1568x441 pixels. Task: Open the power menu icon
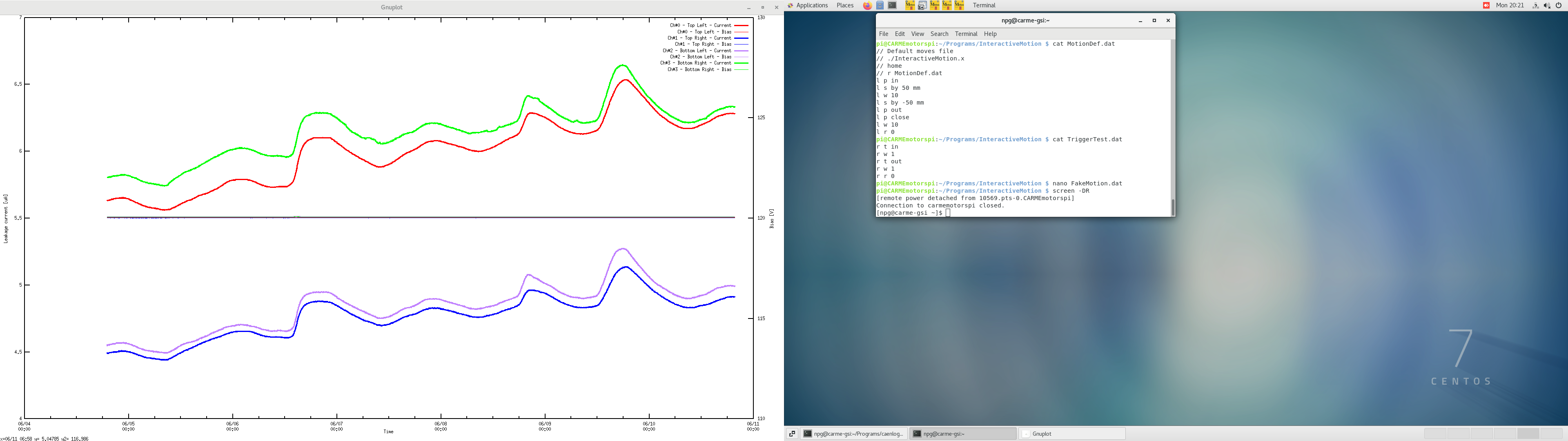click(1559, 5)
